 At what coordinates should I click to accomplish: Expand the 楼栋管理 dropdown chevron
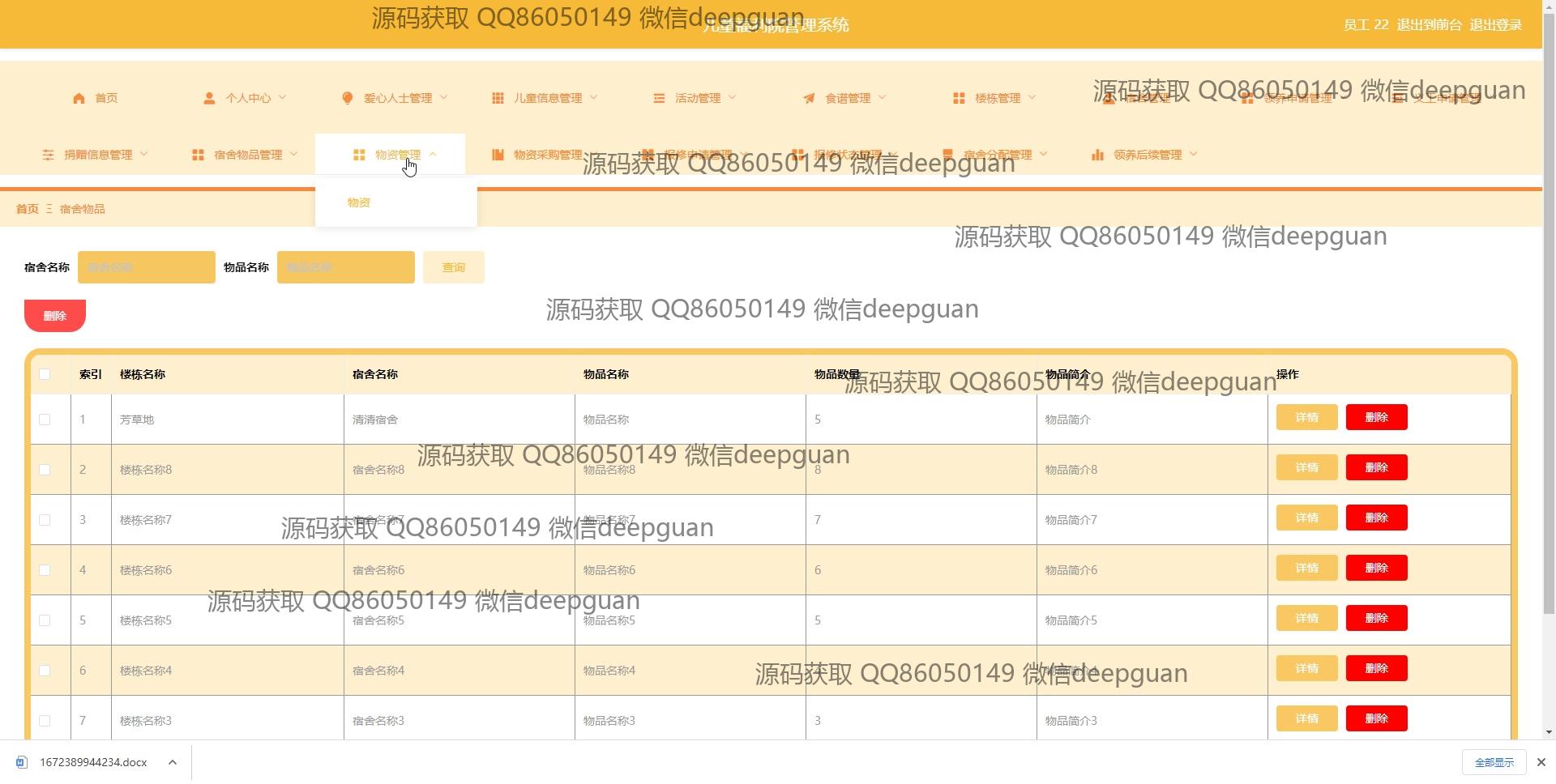tap(1032, 98)
